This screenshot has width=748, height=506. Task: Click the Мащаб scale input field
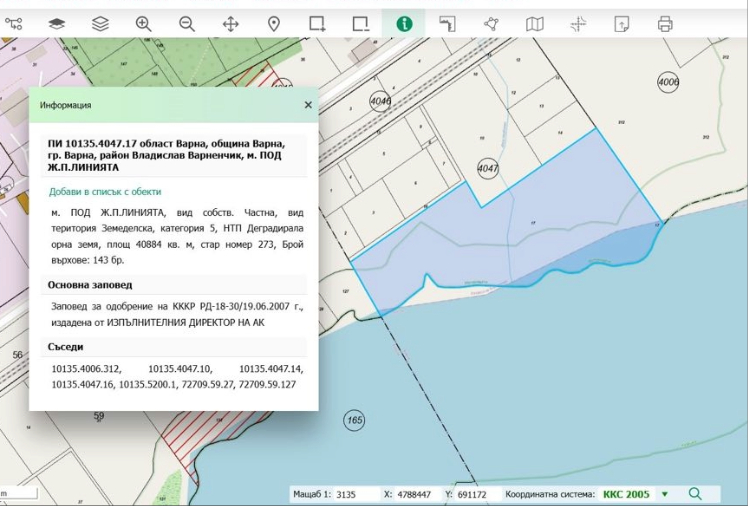[355, 494]
